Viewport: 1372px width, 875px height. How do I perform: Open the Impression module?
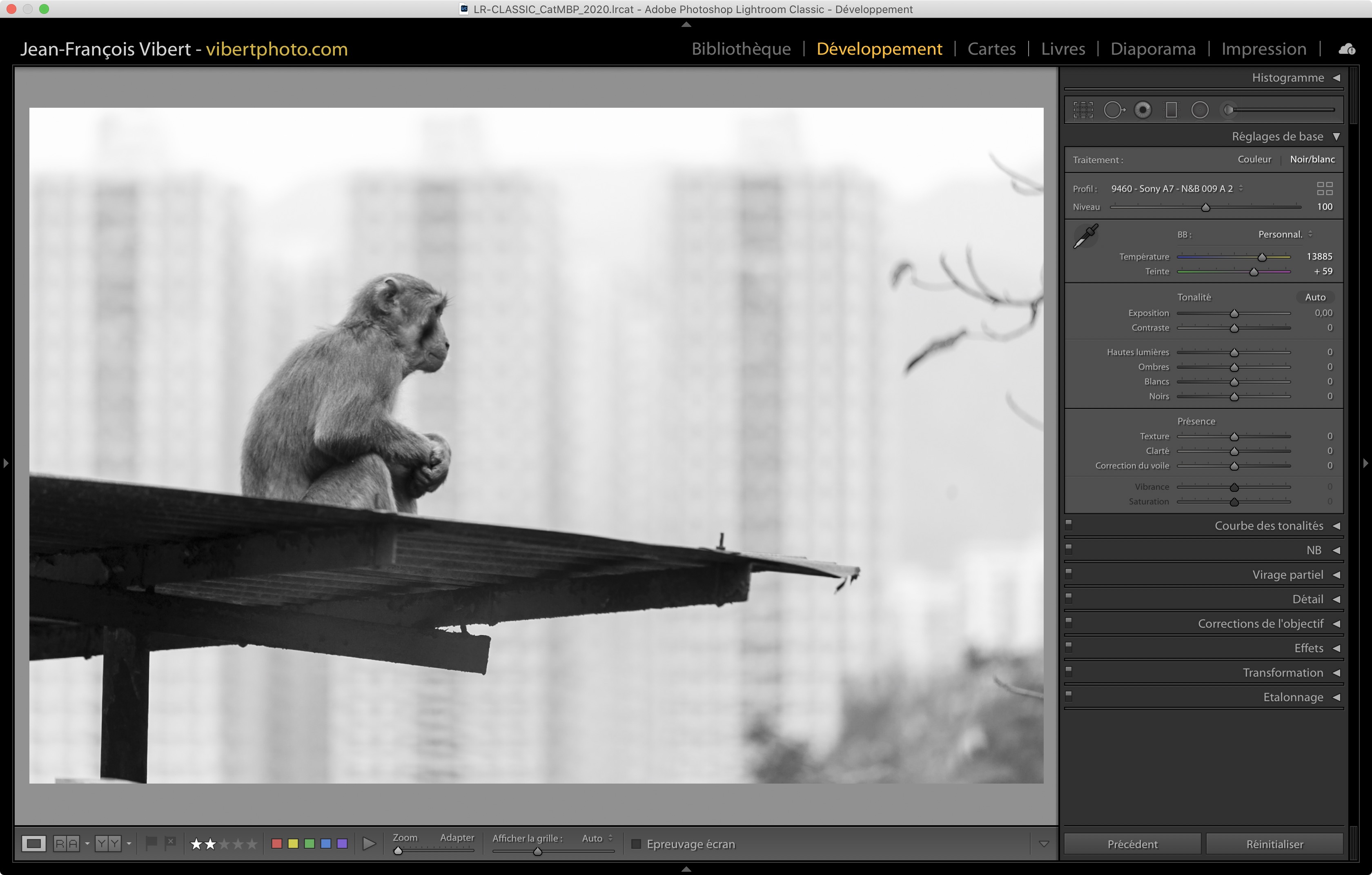click(1263, 49)
